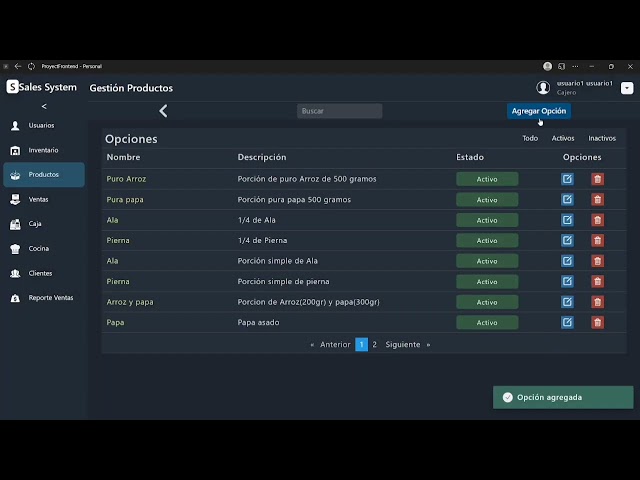Dismiss the Opción agregada notification
Viewport: 640px width, 480px height.
point(563,397)
